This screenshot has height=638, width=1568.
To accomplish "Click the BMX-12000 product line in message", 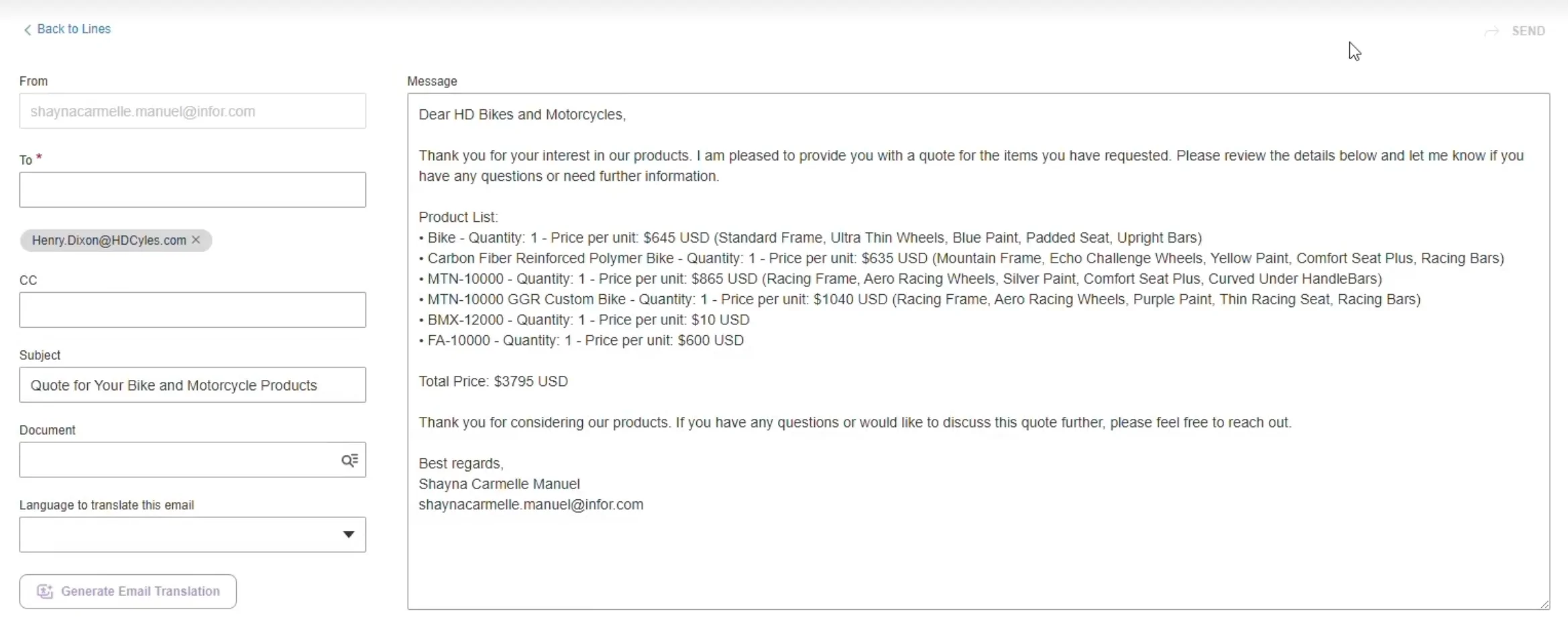I will [583, 320].
